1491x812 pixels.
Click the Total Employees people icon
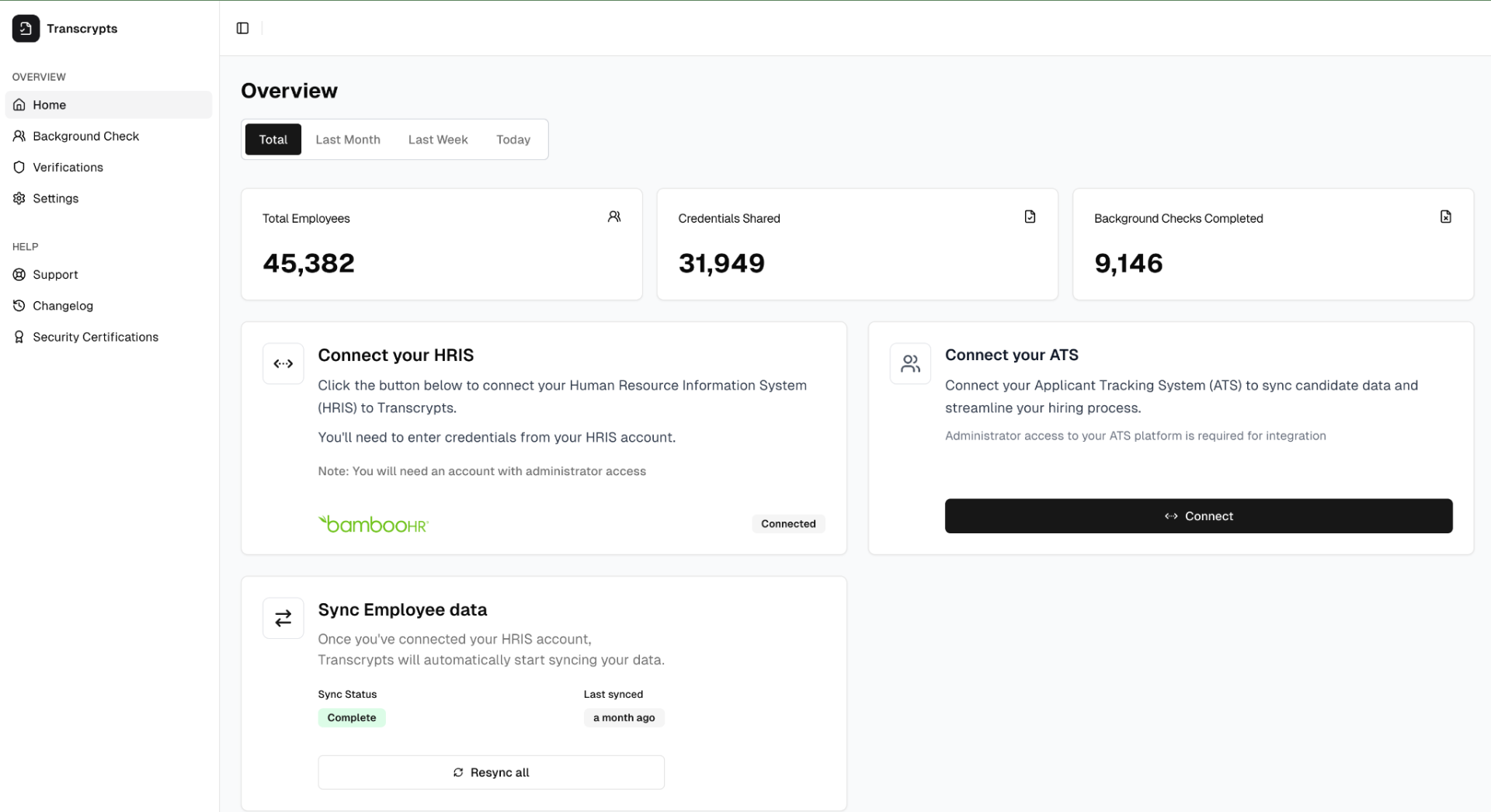tap(613, 217)
